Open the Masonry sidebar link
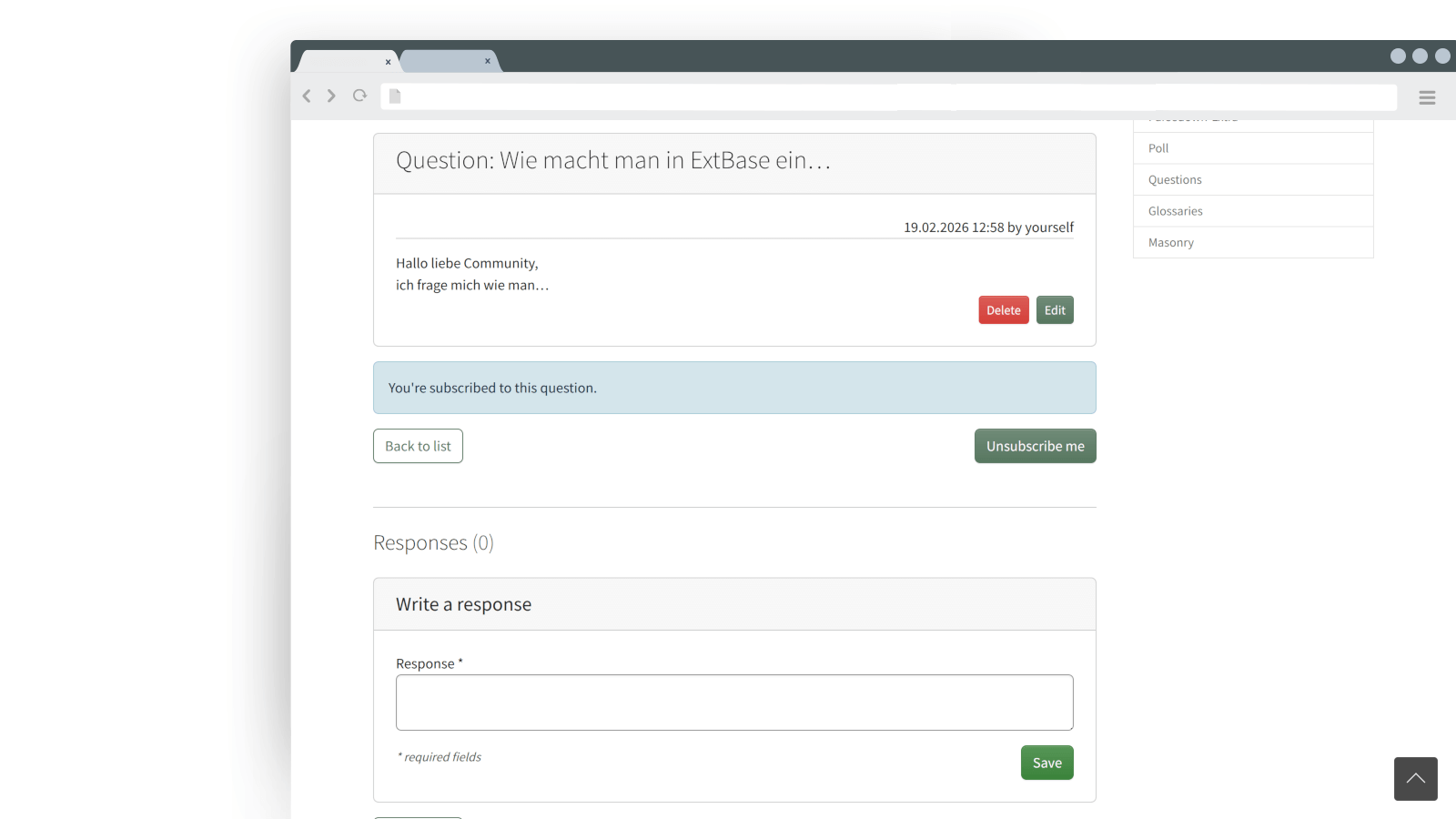Viewport: 1456px width, 819px height. tap(1171, 243)
